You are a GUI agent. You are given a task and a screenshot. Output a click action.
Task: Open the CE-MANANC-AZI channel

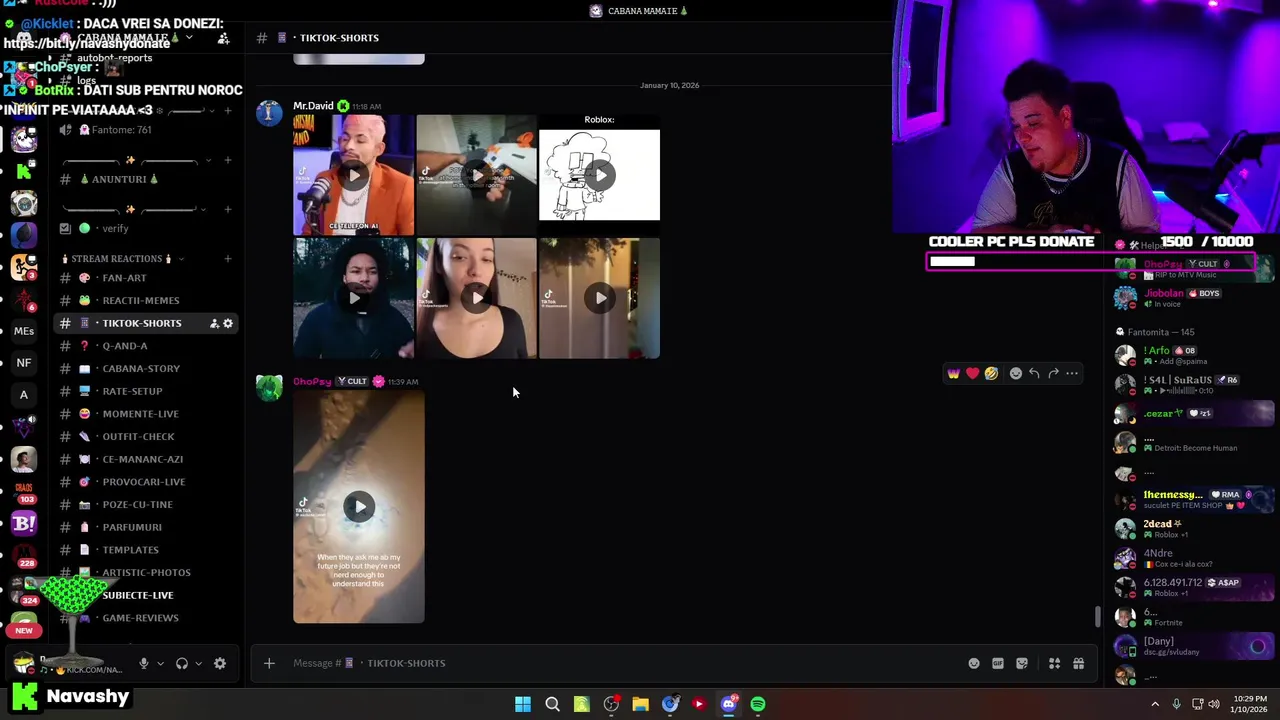coord(148,459)
